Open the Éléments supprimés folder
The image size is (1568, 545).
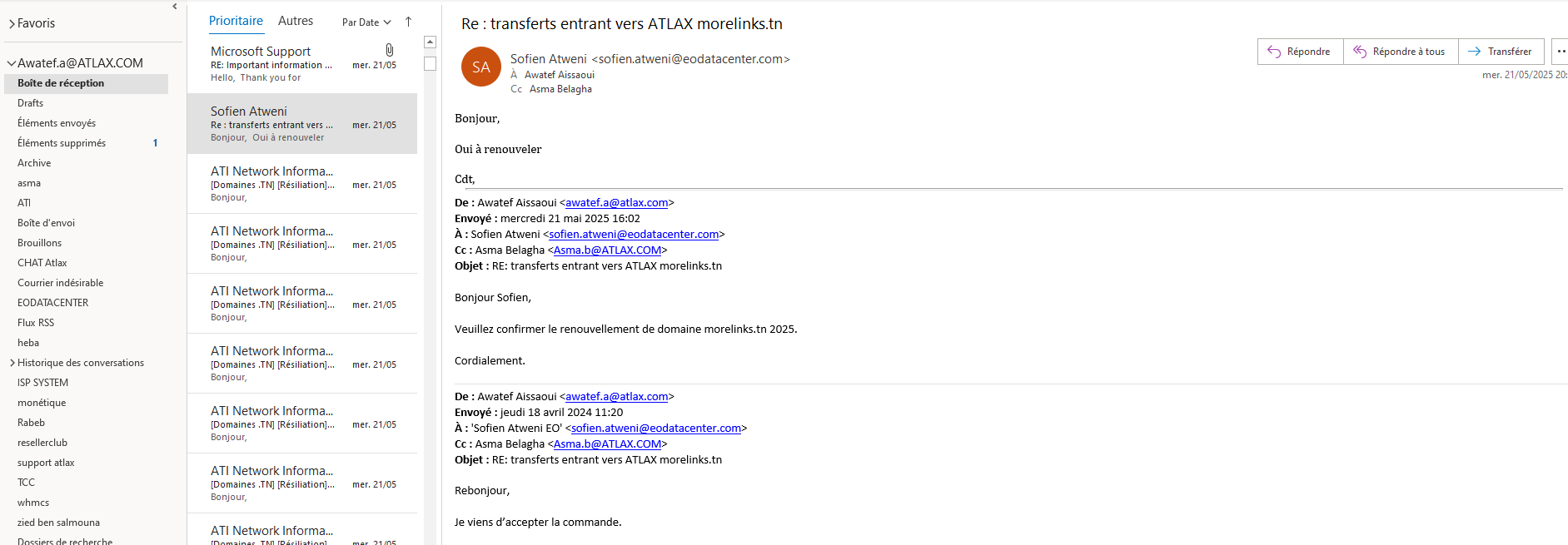(62, 143)
